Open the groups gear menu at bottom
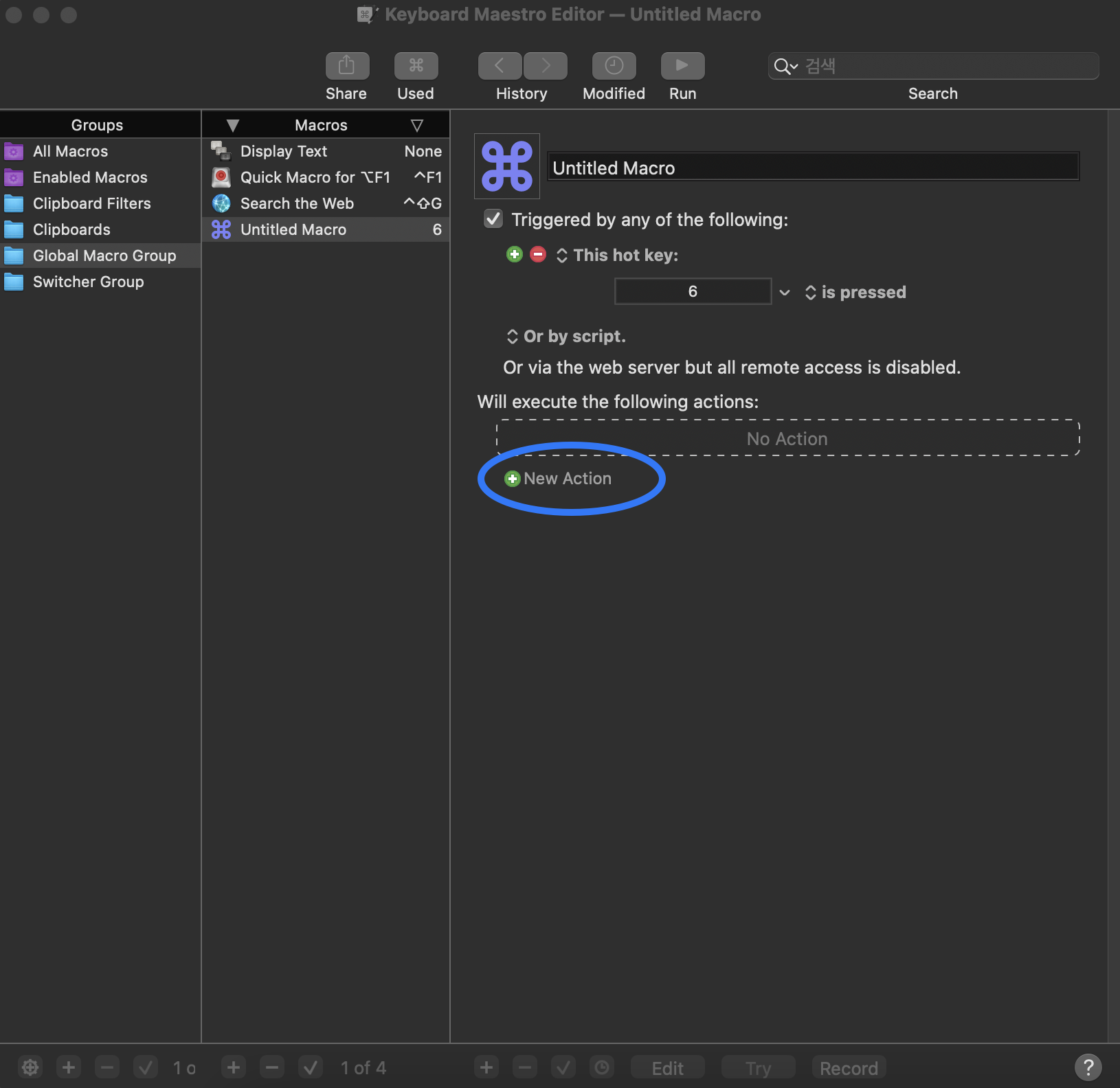The image size is (1120, 1088). click(x=30, y=1067)
